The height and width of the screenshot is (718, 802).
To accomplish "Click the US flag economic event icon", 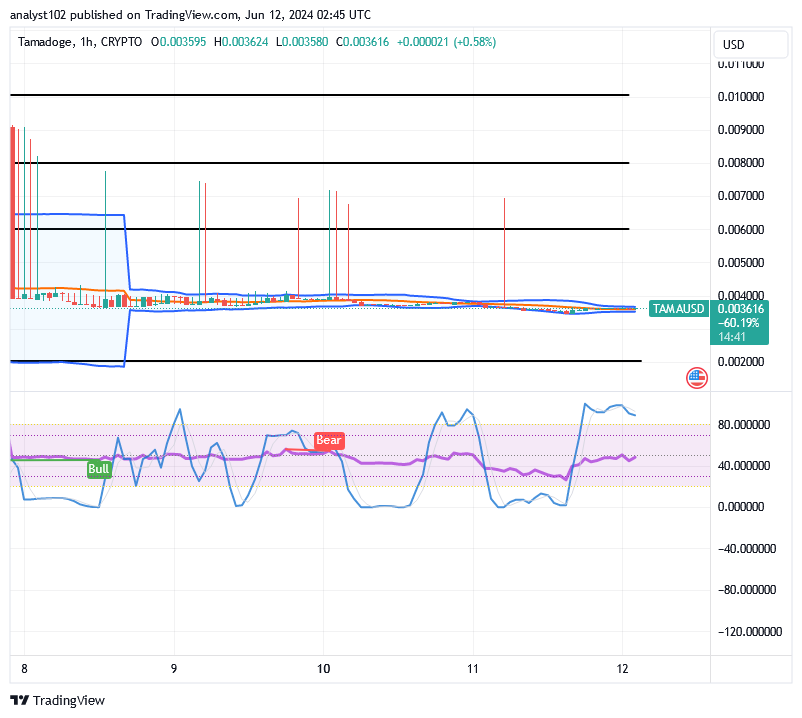I will (x=696, y=378).
